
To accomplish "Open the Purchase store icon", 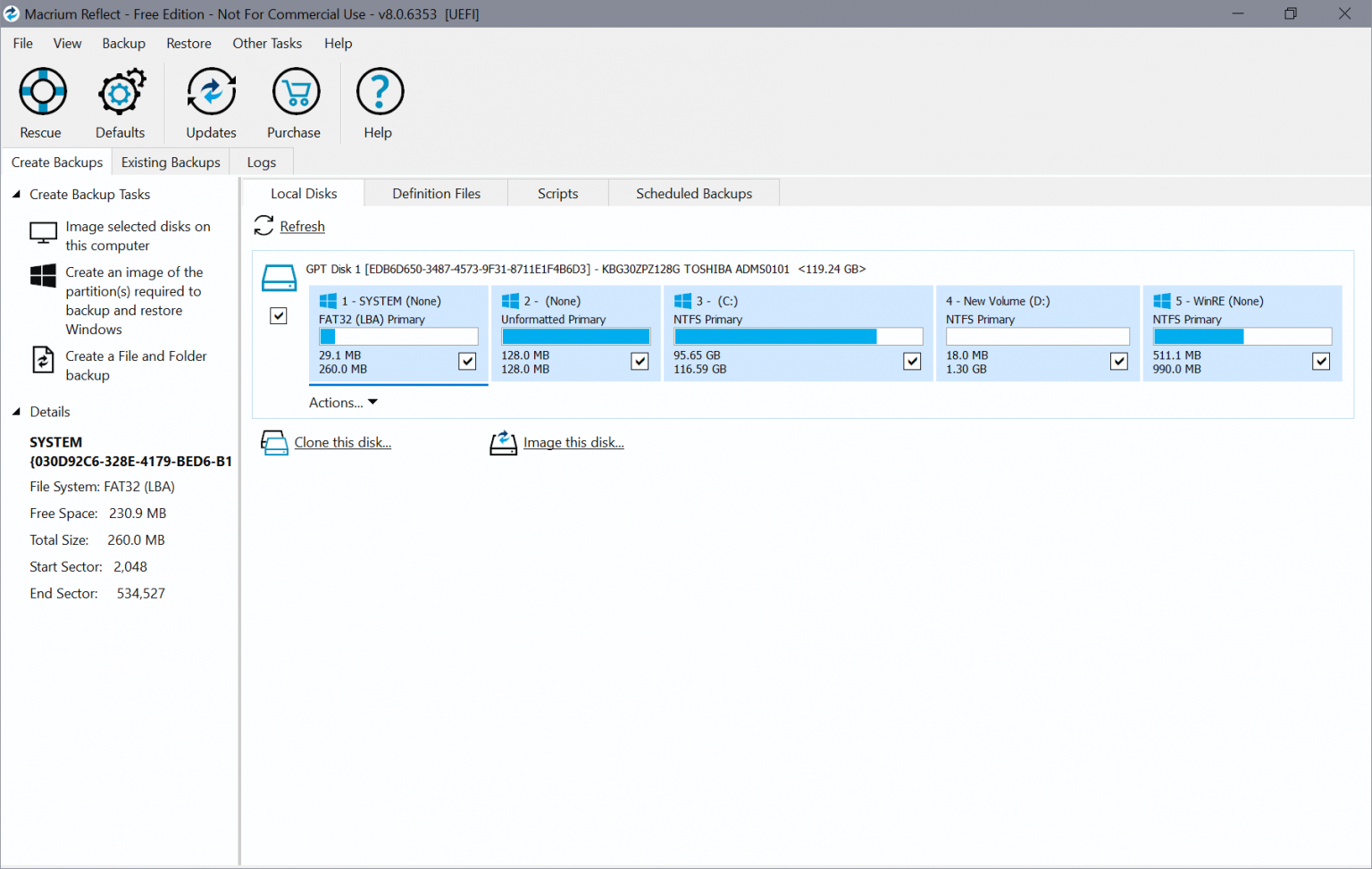I will pyautogui.click(x=294, y=101).
